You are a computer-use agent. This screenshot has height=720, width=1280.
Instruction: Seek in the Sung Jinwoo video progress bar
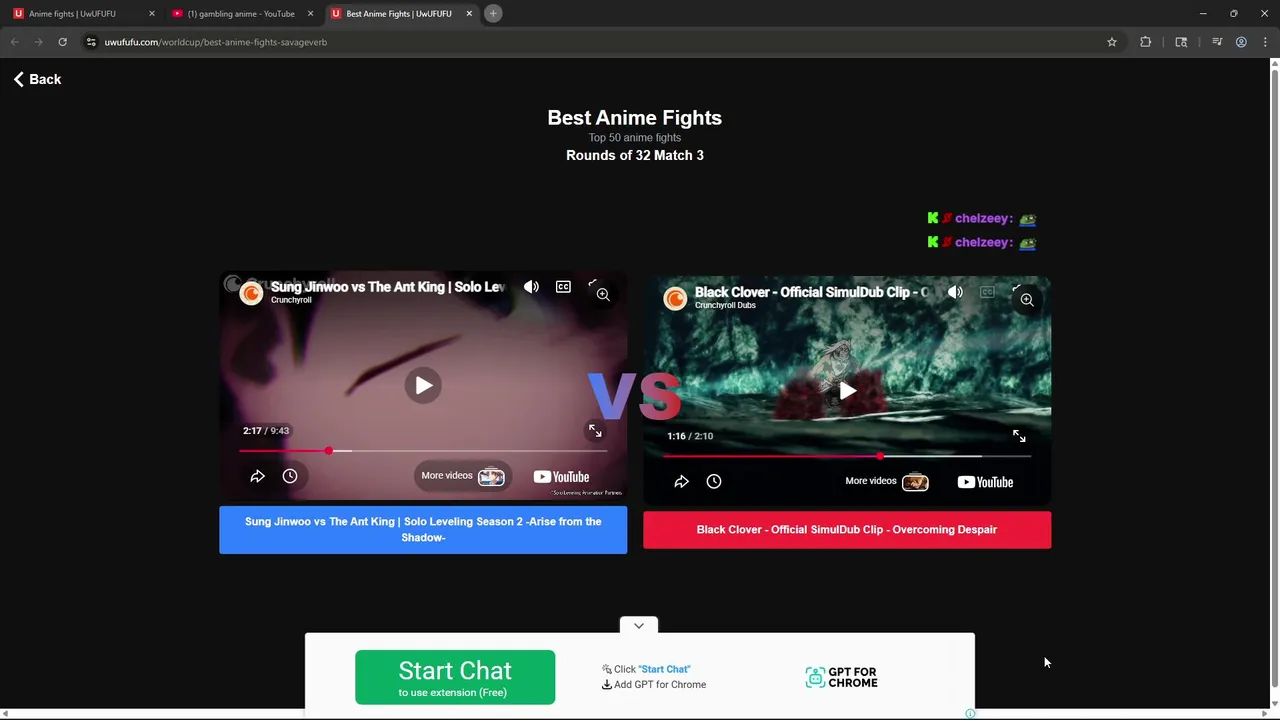click(x=423, y=451)
